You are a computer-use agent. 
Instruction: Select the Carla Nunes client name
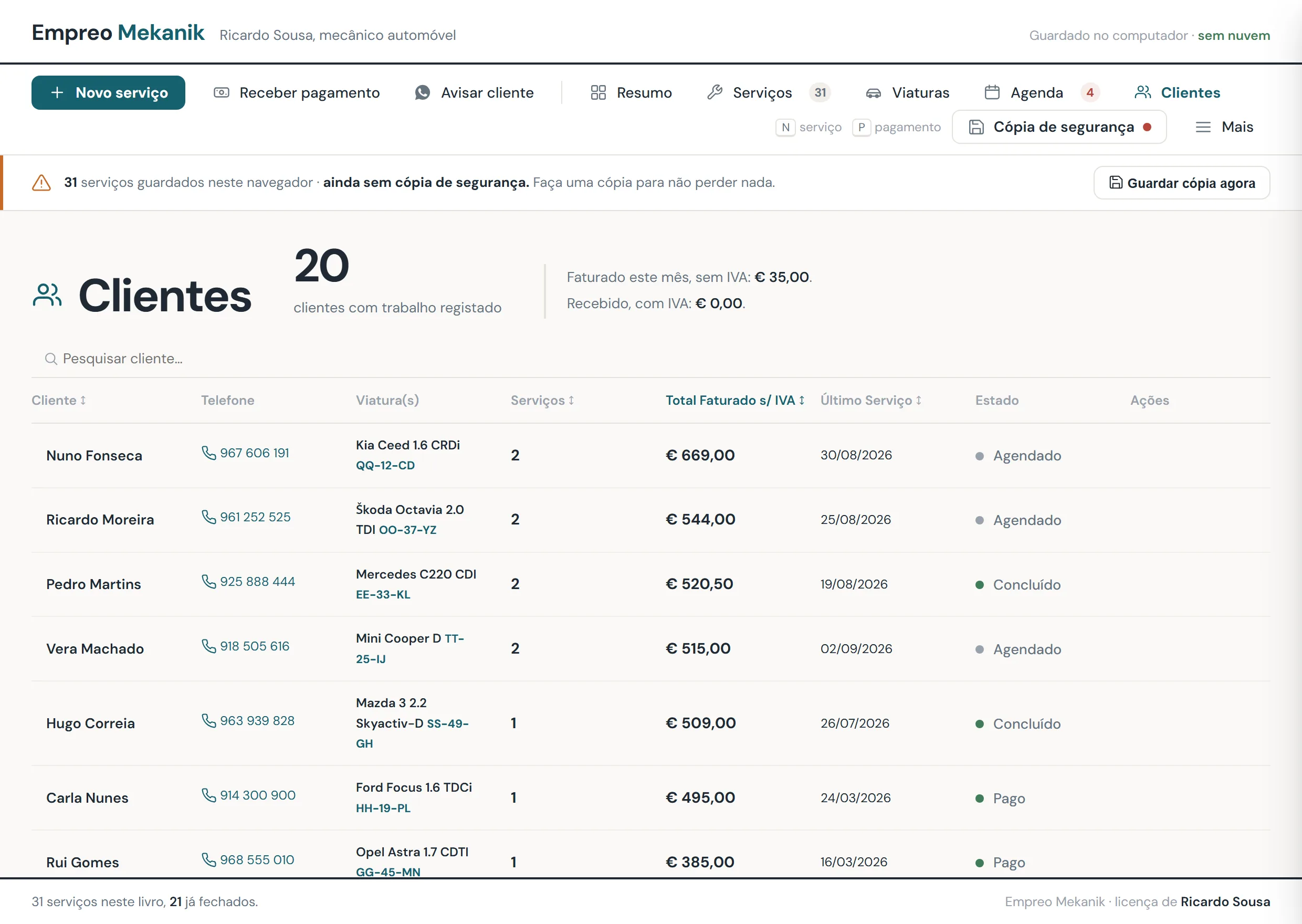(x=88, y=798)
